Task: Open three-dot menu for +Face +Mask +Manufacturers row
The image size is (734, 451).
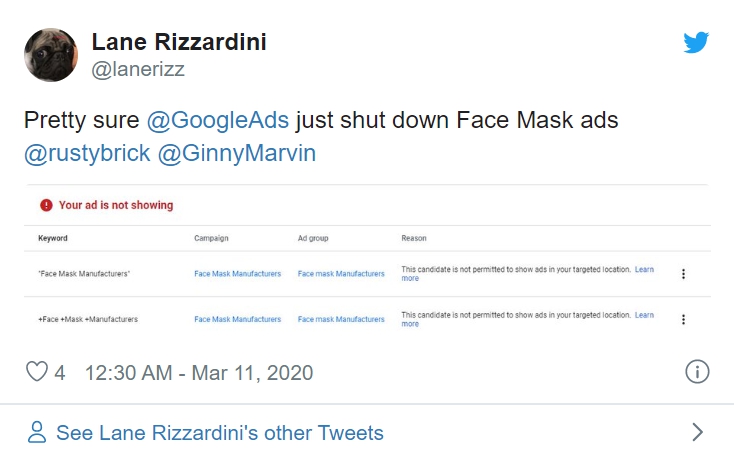Action: point(683,319)
